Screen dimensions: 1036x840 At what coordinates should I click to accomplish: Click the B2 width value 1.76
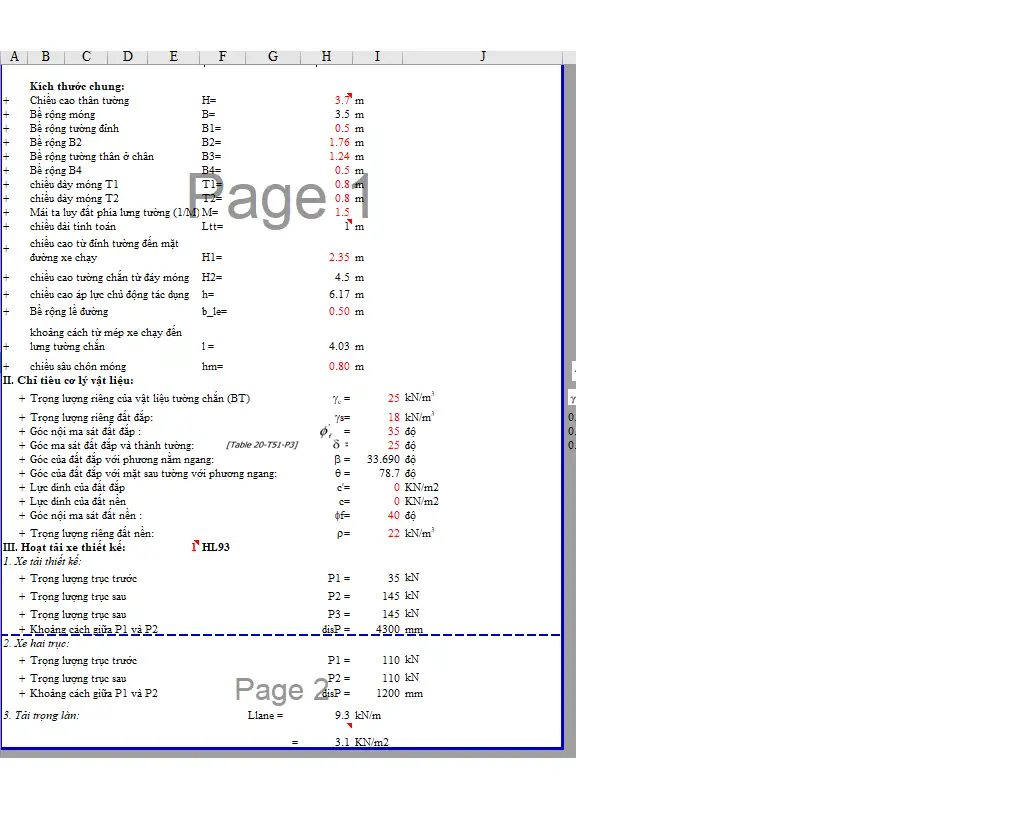339,143
